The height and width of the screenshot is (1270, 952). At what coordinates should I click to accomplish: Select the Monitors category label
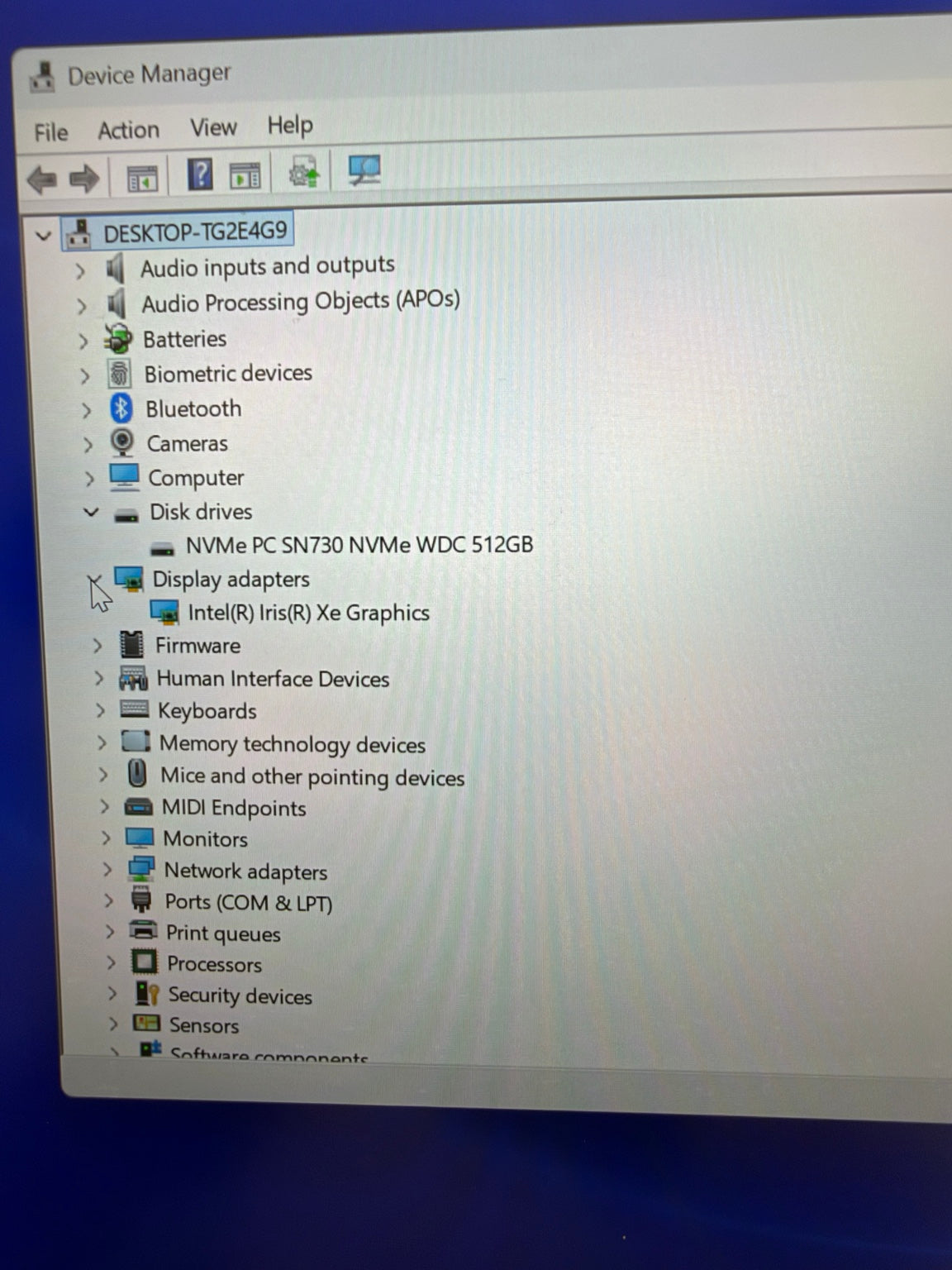(x=206, y=839)
